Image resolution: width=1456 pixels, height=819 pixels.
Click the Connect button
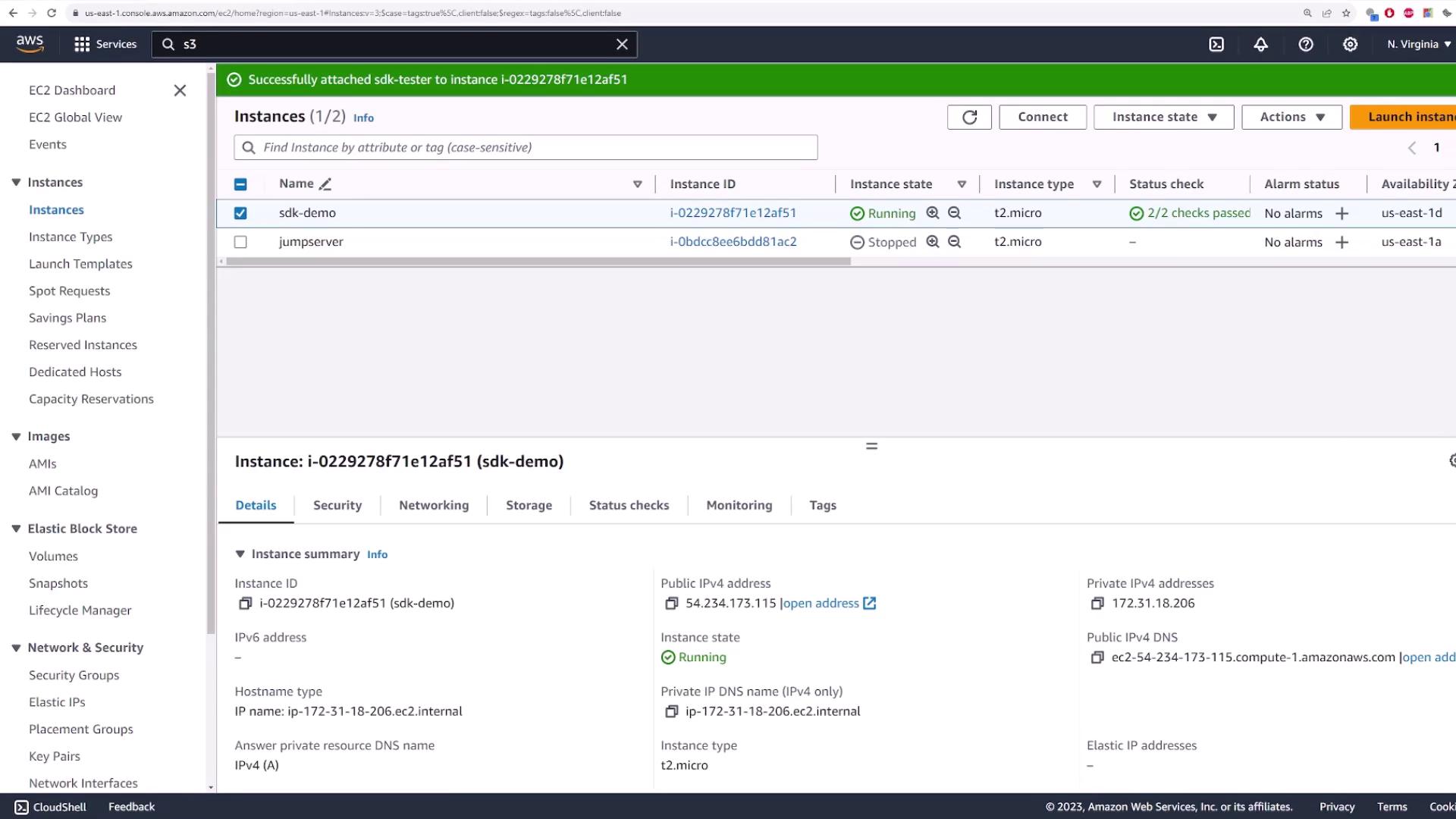pyautogui.click(x=1042, y=117)
